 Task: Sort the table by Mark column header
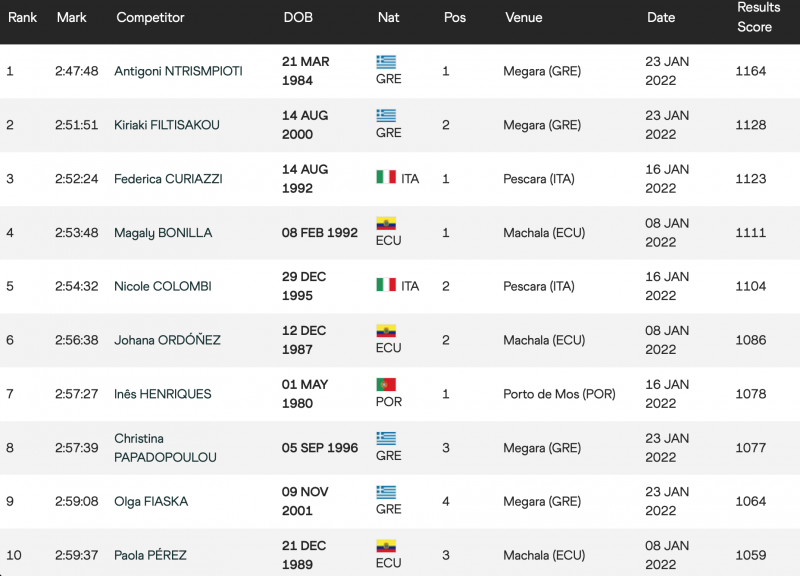point(71,17)
